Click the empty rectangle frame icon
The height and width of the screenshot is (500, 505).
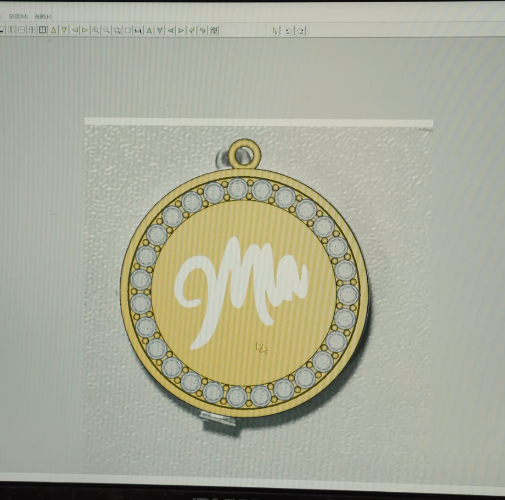tap(128, 30)
